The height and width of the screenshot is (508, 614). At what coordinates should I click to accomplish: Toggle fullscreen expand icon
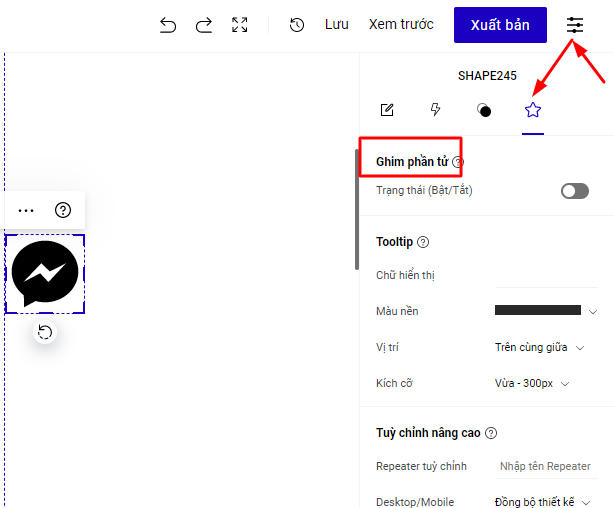[240, 25]
